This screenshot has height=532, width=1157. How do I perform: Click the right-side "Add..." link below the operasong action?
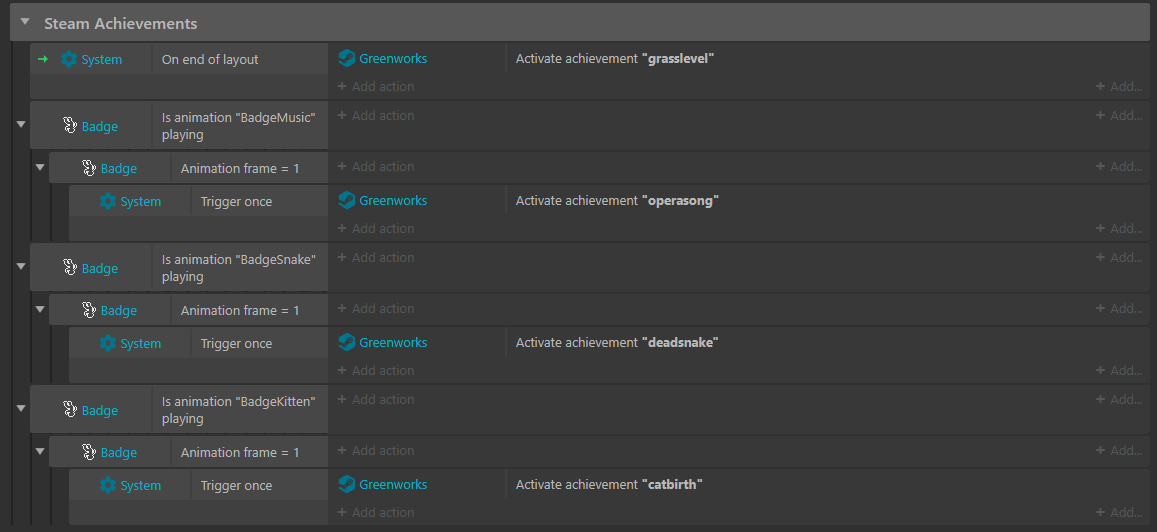click(x=1119, y=228)
